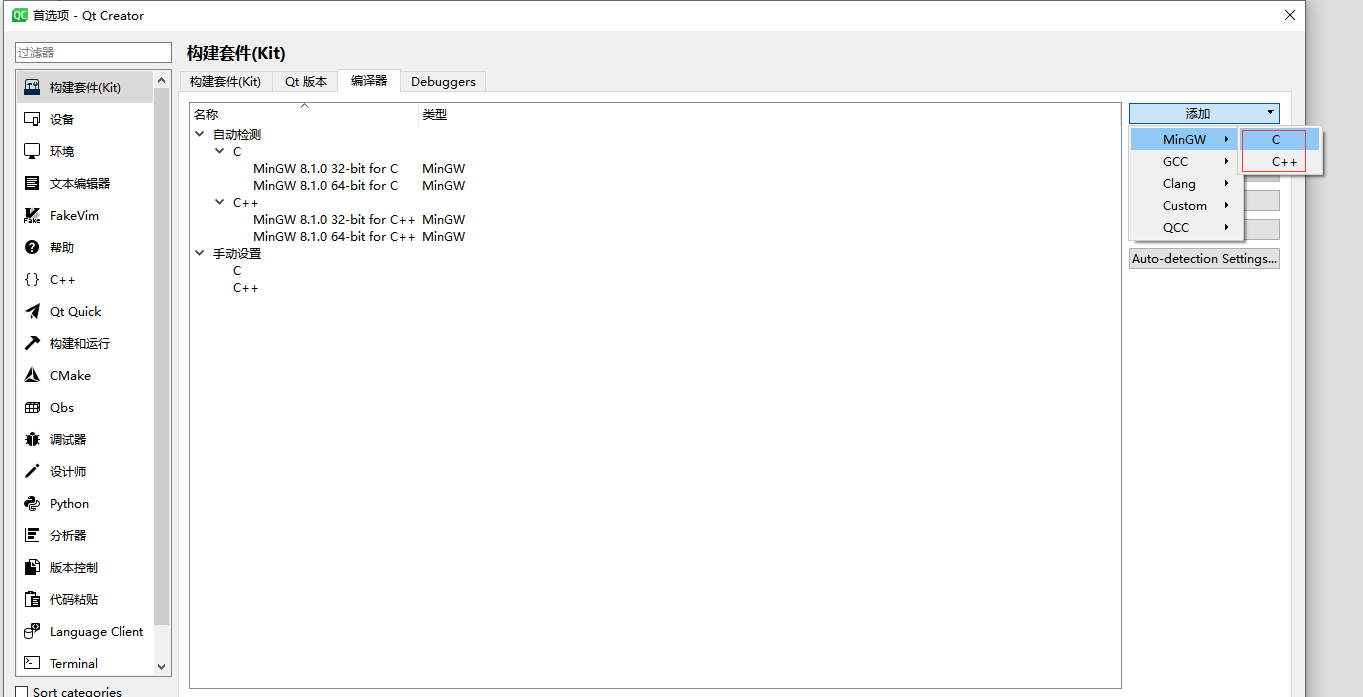Screen dimensions: 1363x697
Task: Select the Qbs grid icon
Action: pos(32,407)
